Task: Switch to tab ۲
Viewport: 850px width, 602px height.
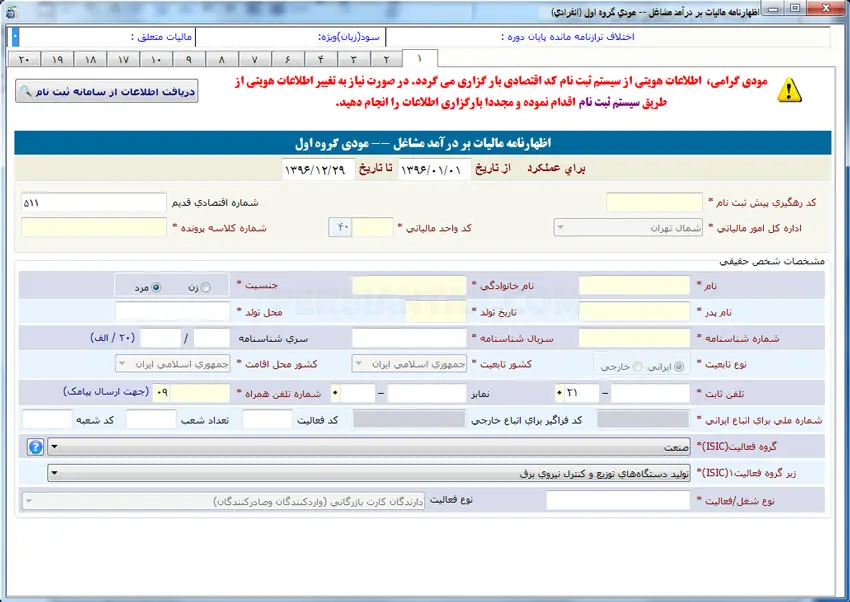Action: 387,59
